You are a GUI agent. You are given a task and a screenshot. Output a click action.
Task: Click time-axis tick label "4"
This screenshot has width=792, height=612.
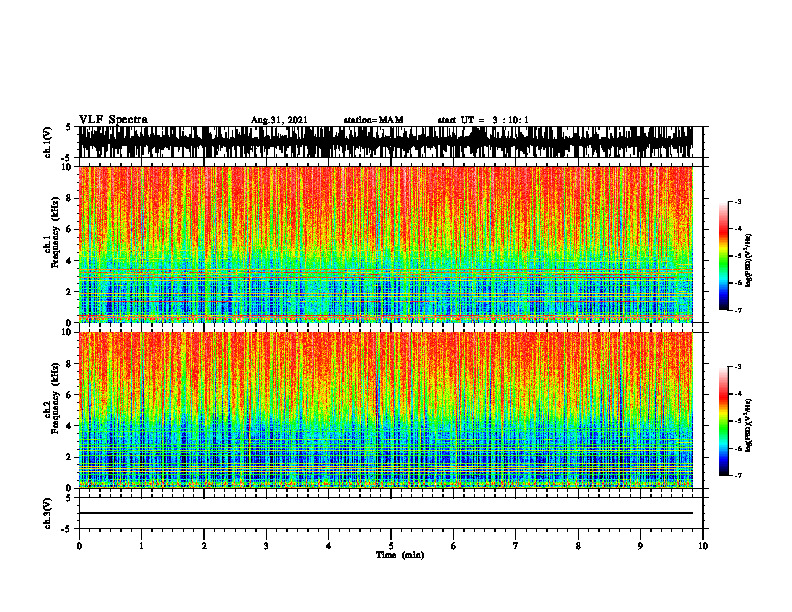pos(329,546)
